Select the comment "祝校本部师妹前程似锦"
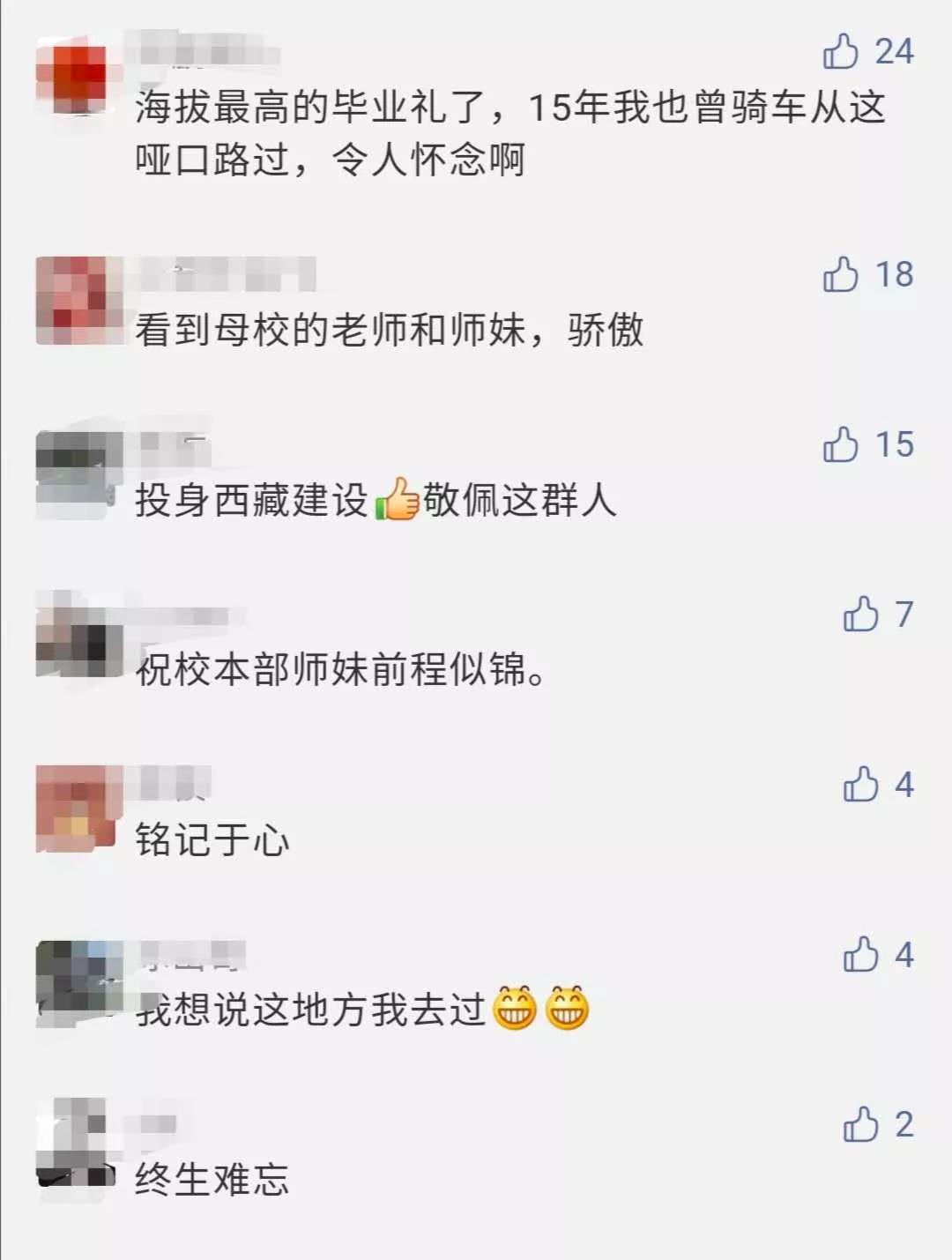 point(342,670)
